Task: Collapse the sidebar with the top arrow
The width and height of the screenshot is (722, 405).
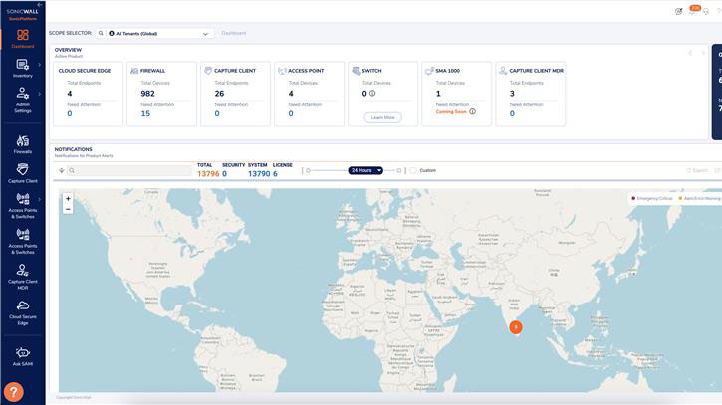Action: point(40,4)
